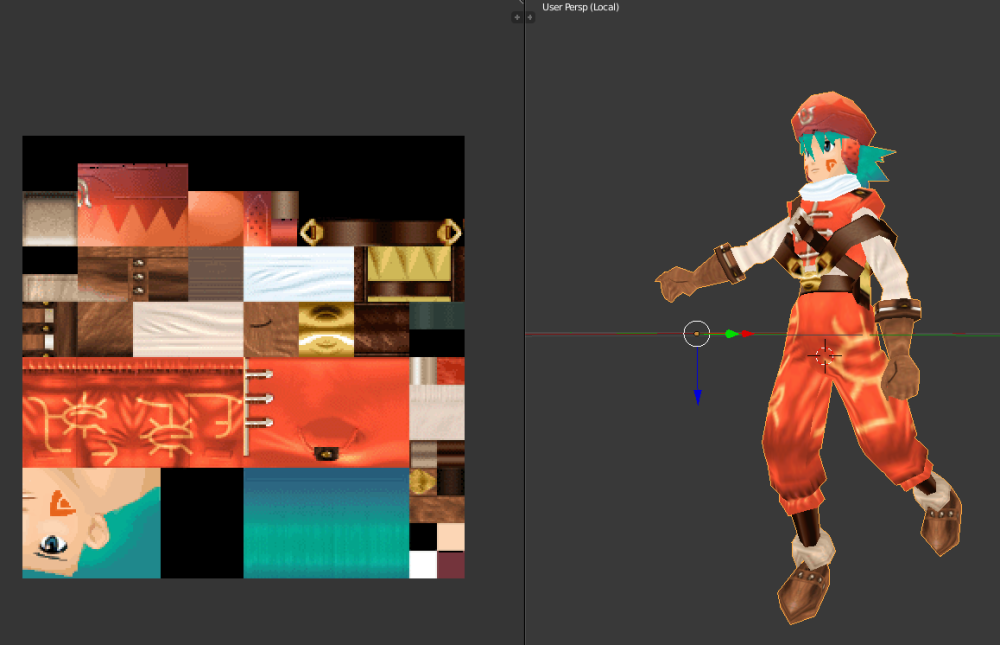Click the red X-axis gizmo arrow
The width and height of the screenshot is (1000, 645).
[746, 334]
